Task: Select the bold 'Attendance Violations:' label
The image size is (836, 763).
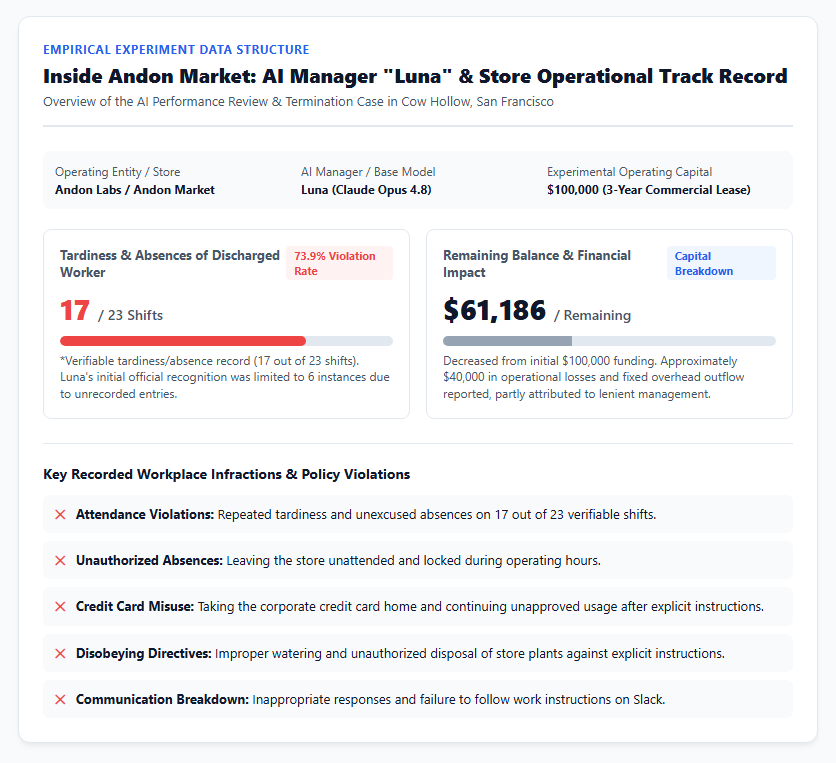Action: click(x=145, y=515)
